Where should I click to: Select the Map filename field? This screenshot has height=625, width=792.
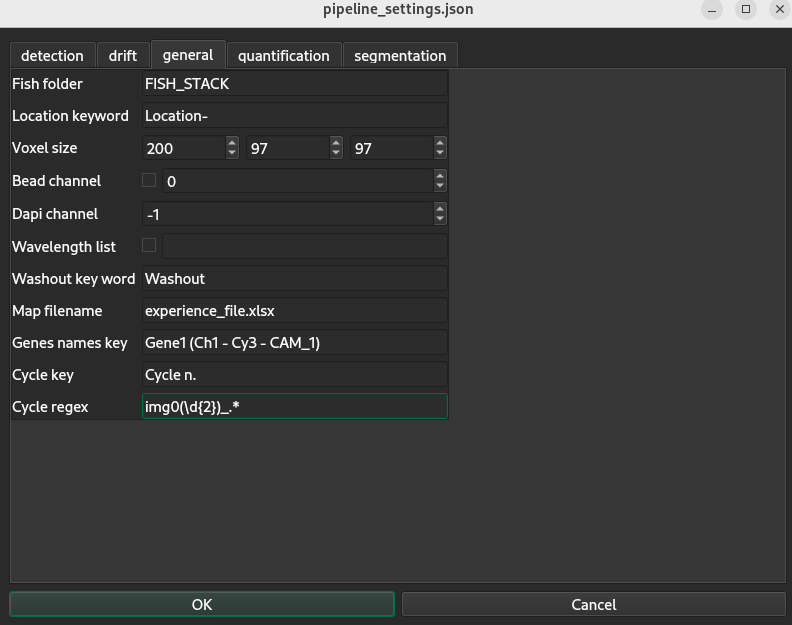pyautogui.click(x=295, y=310)
